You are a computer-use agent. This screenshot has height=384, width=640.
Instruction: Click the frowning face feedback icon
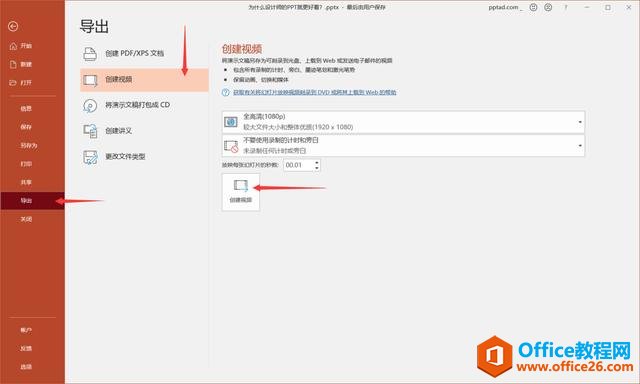(x=548, y=7)
